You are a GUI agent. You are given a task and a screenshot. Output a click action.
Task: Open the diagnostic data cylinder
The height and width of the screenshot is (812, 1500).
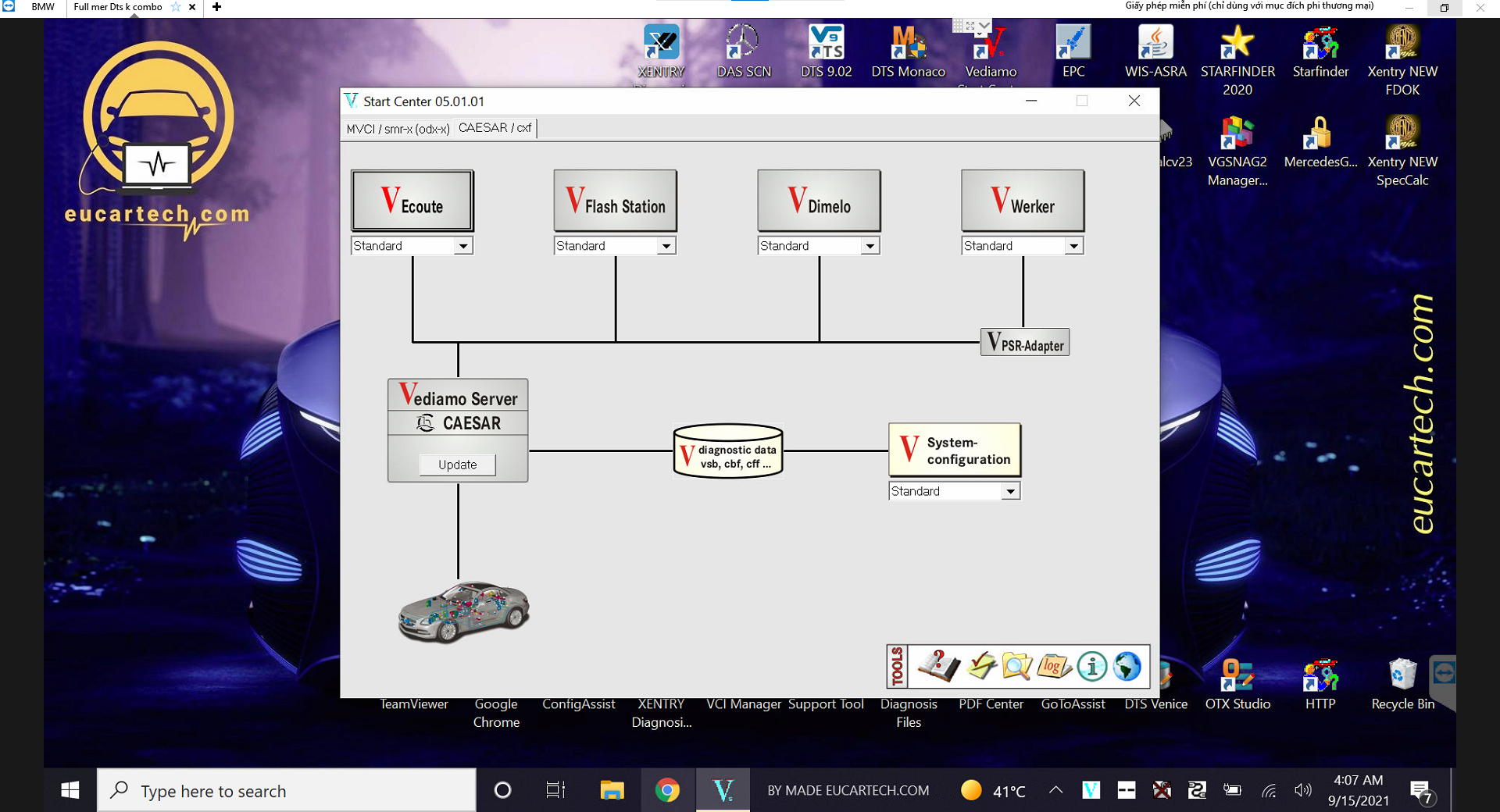(x=728, y=451)
